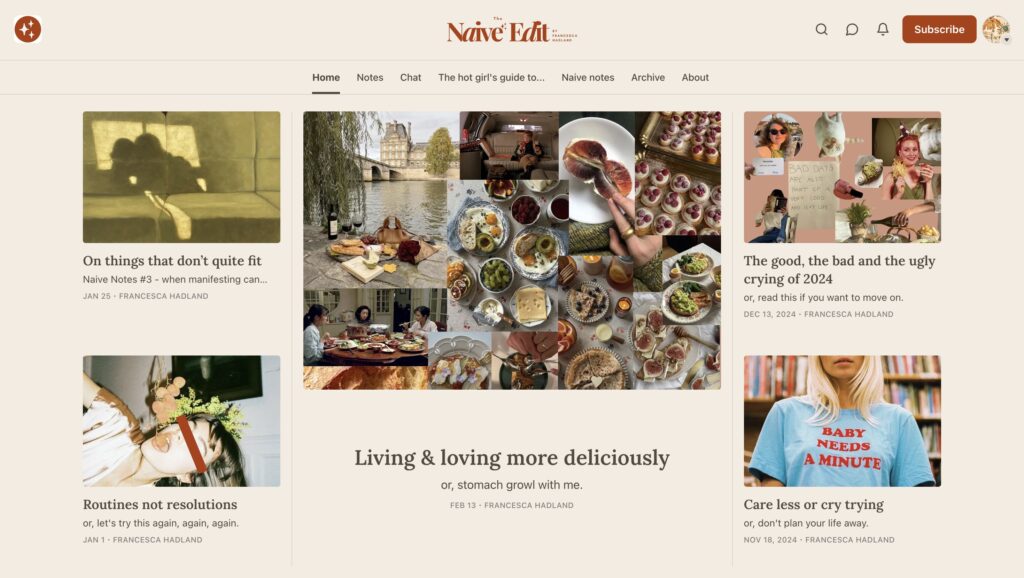Screen dimensions: 1024x578
Task: Click the food collage featured image
Action: [512, 250]
